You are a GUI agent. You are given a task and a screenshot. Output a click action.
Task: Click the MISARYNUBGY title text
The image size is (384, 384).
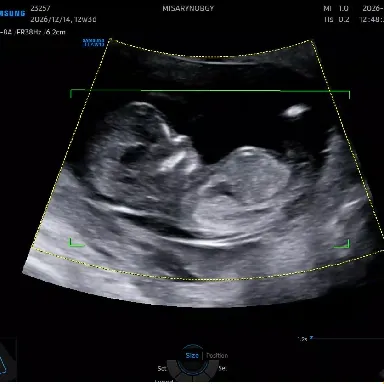tap(188, 9)
